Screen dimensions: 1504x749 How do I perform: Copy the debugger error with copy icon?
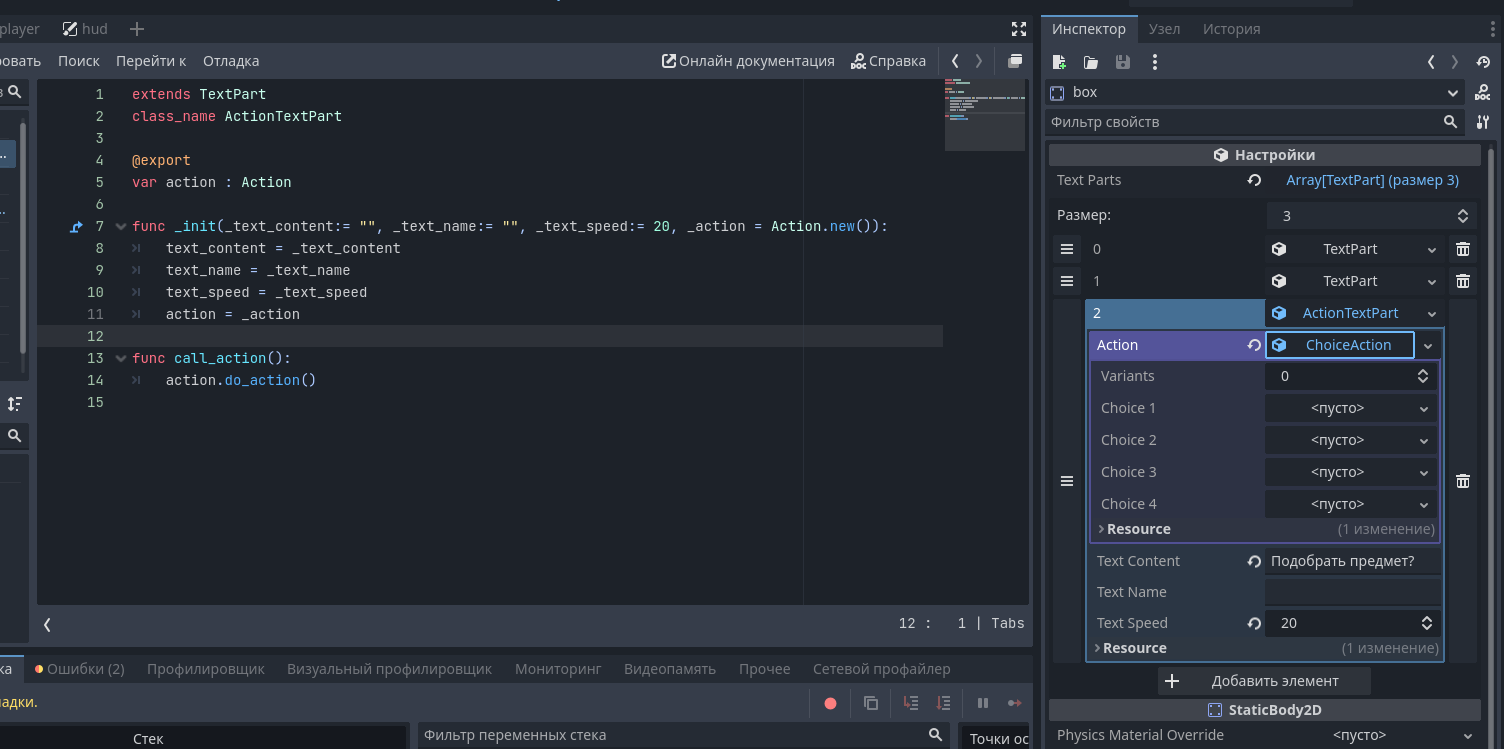point(870,703)
